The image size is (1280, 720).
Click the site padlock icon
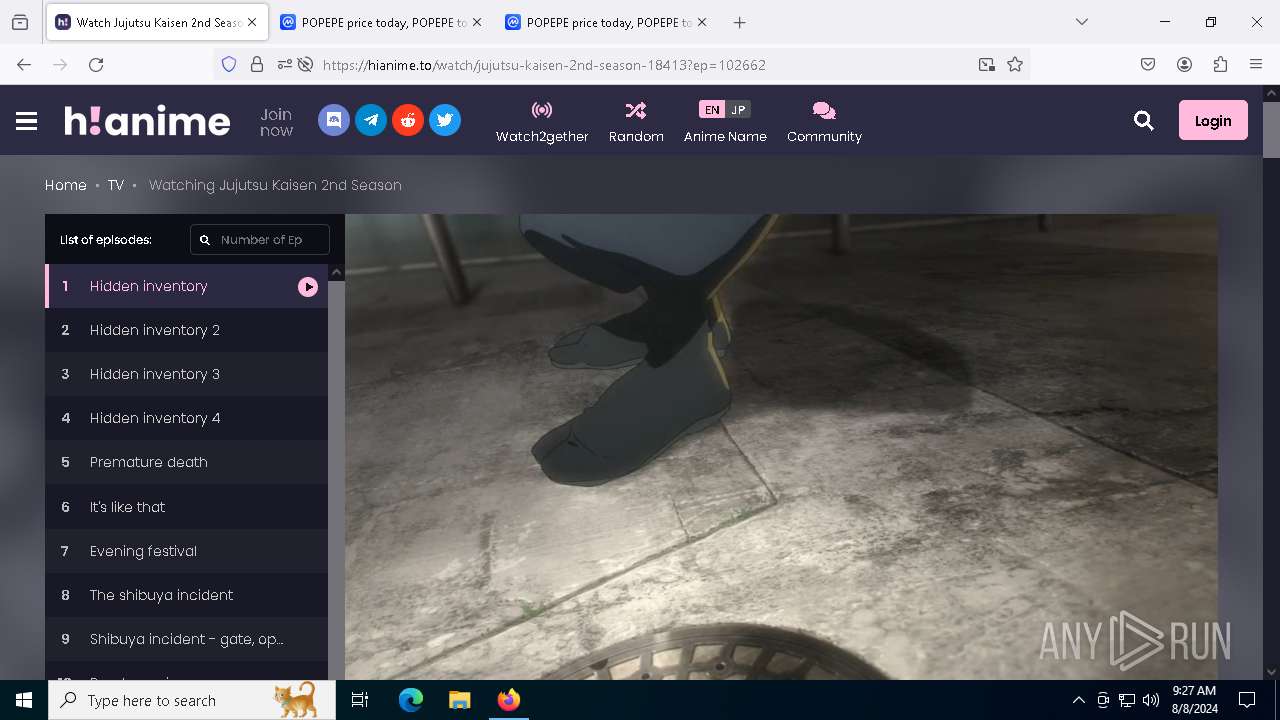point(257,65)
